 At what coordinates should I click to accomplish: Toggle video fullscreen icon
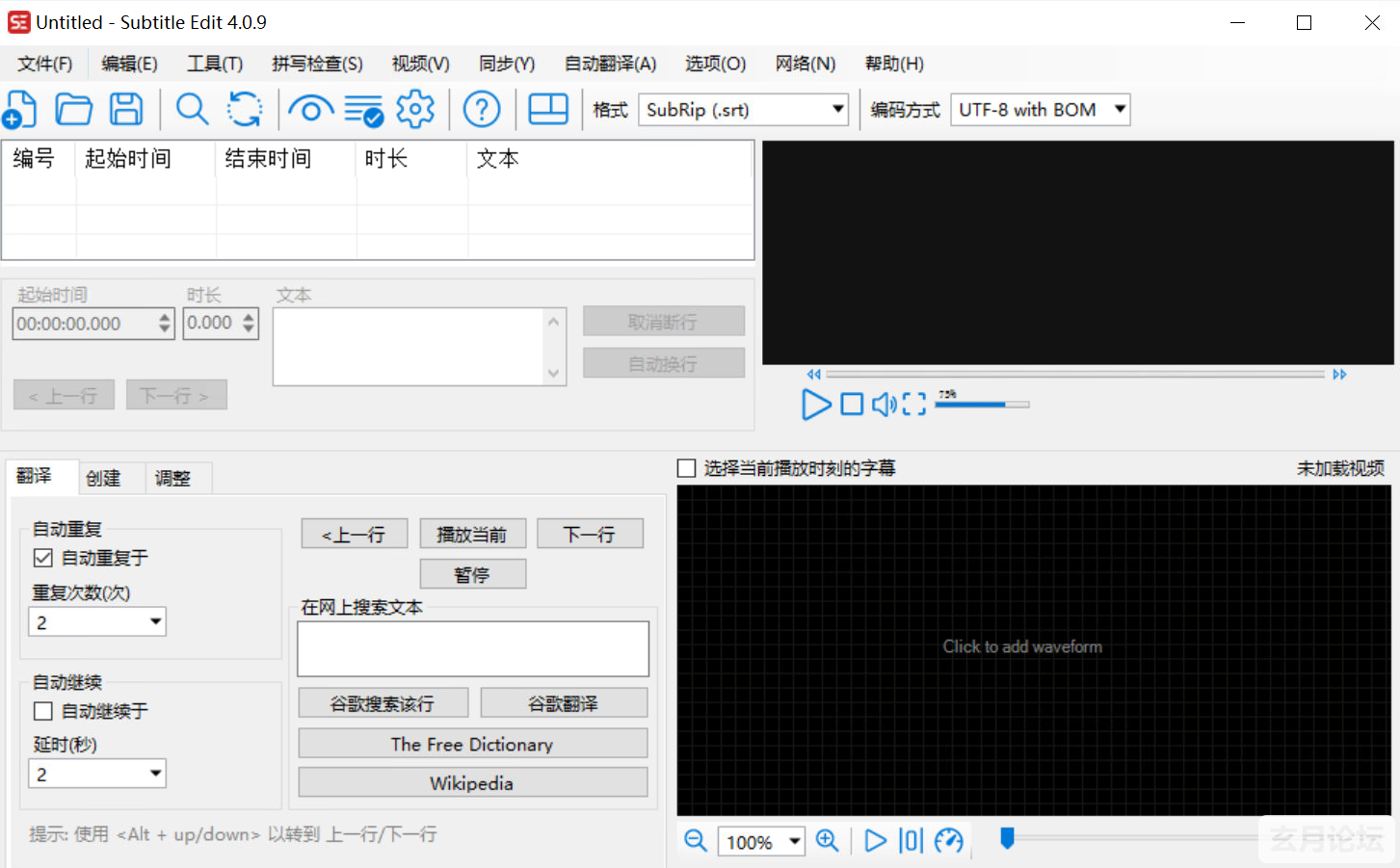click(914, 404)
